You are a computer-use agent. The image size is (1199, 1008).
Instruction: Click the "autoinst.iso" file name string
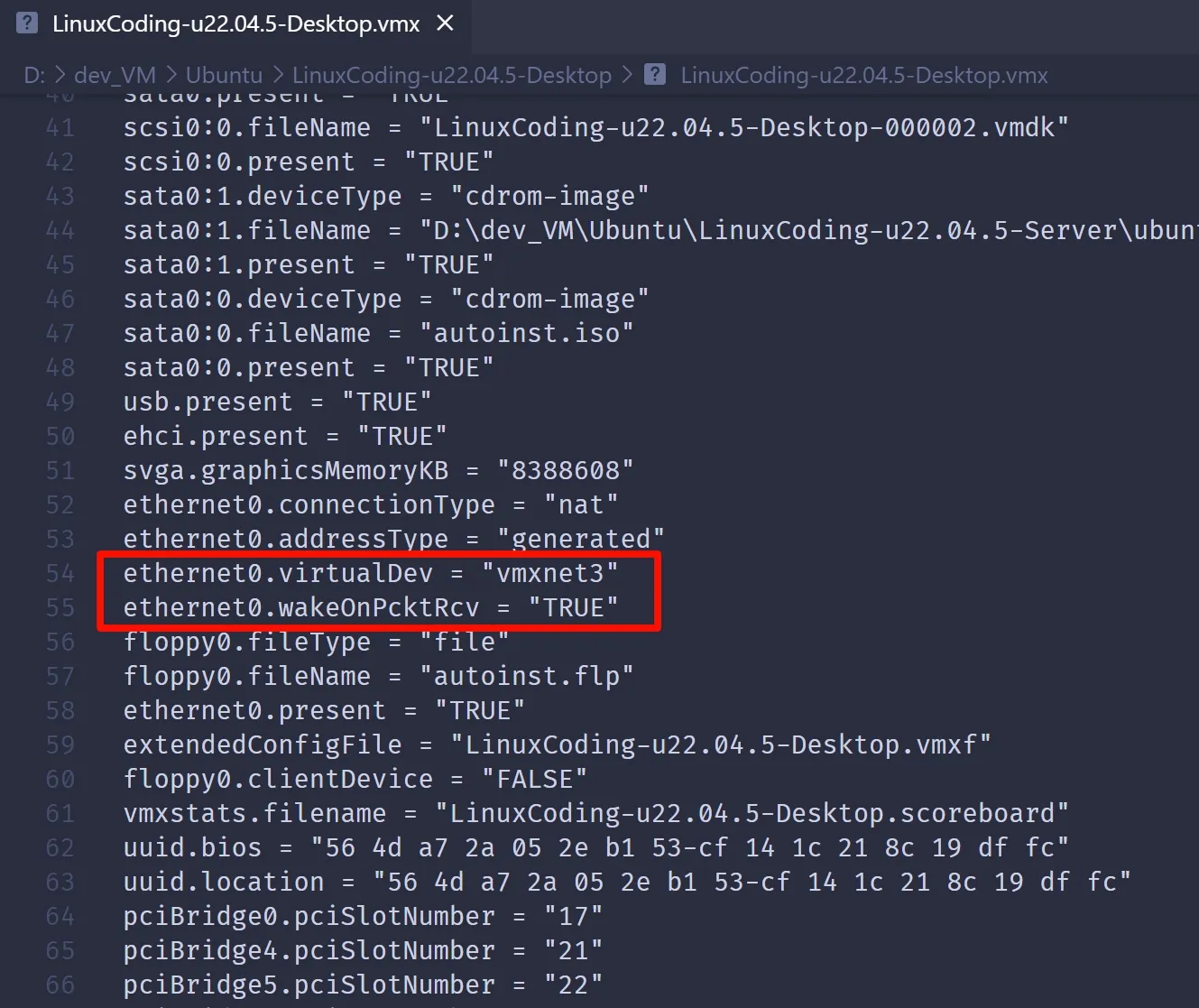pos(527,333)
